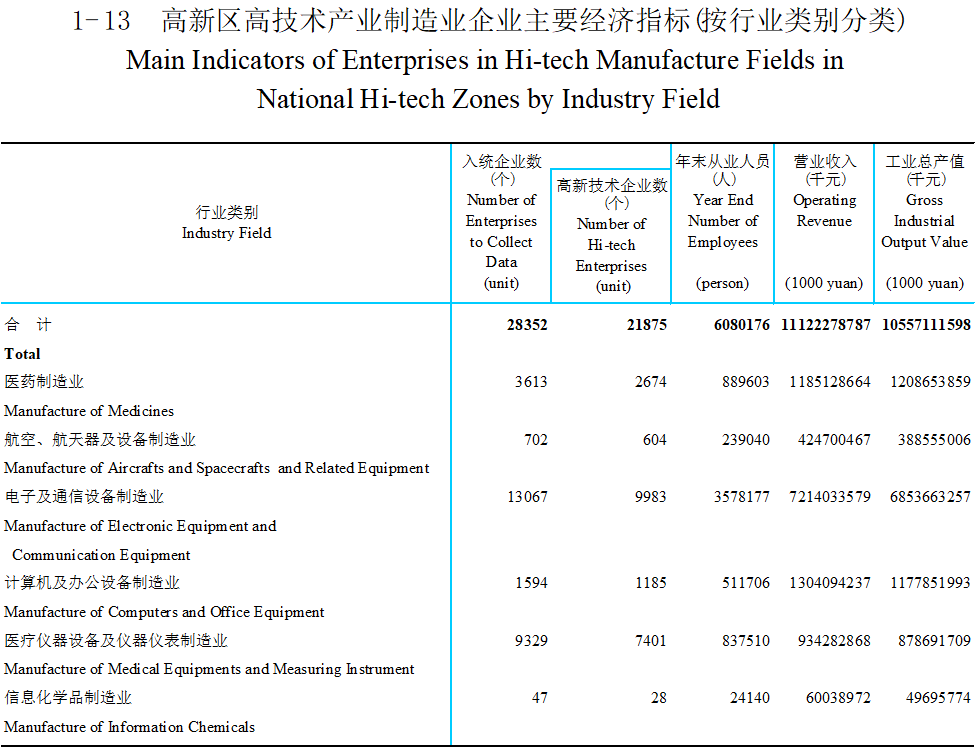
Task: Select the 'Operating Revenue' column header
Action: click(824, 210)
